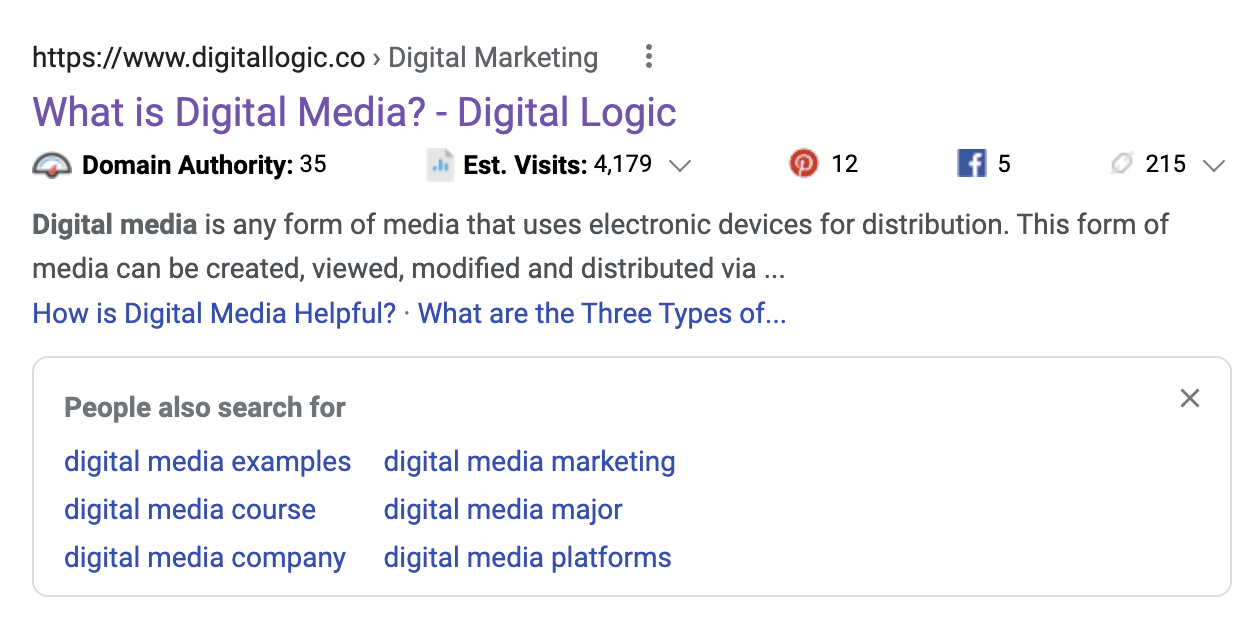Screen dimensions: 1256x622
Task: Open the Digital Marketing breadcrumb link
Action: pos(491,57)
